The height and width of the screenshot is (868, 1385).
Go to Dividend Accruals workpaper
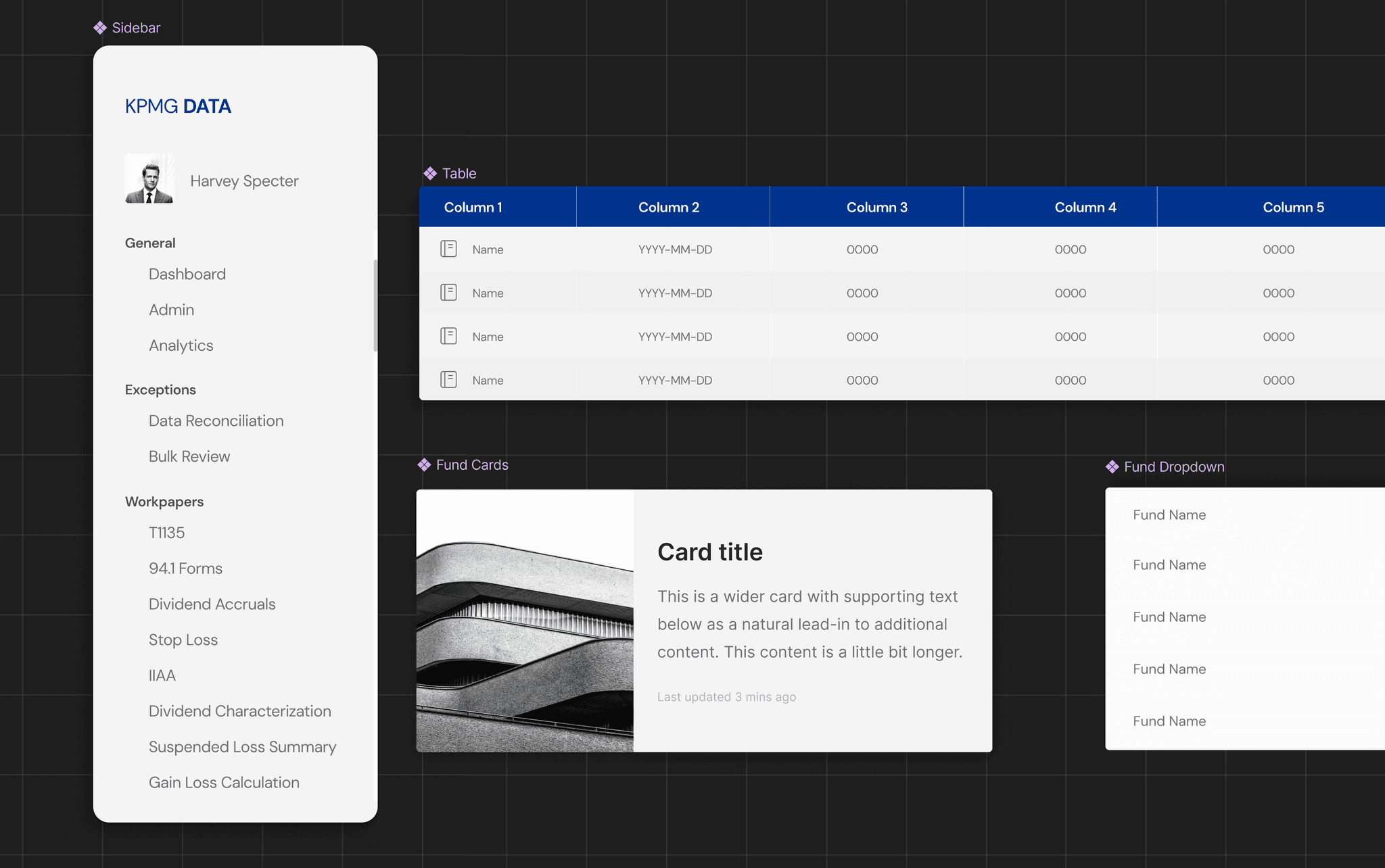click(x=212, y=604)
